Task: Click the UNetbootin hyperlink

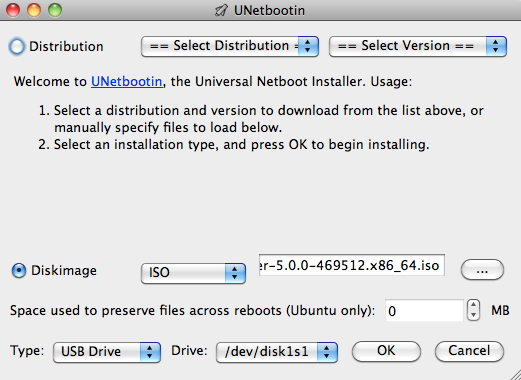Action: (127, 82)
